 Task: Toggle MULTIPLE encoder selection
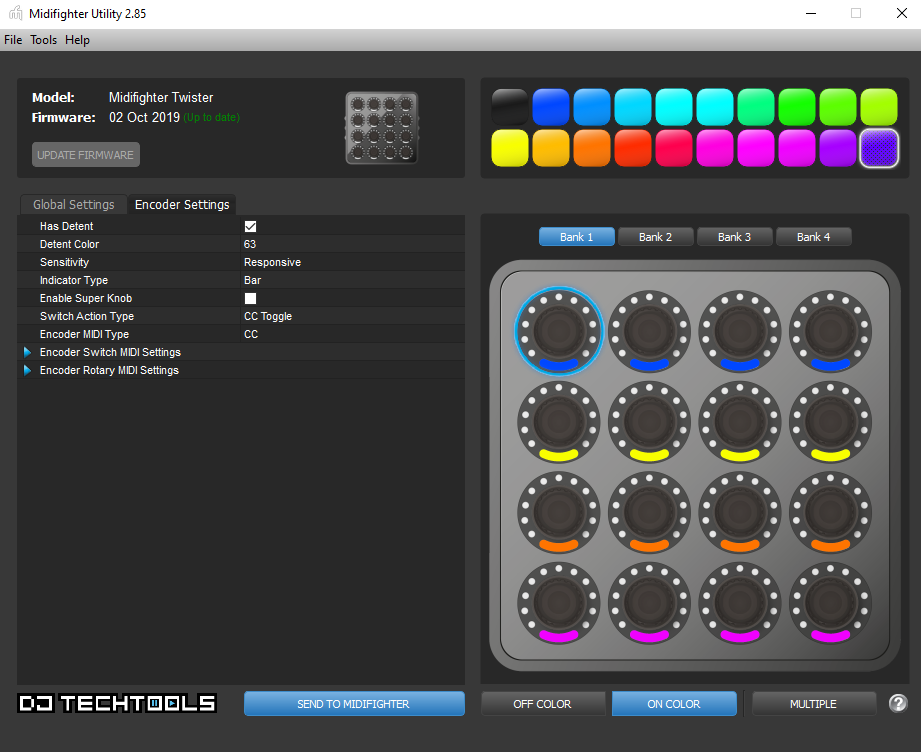pyautogui.click(x=814, y=704)
